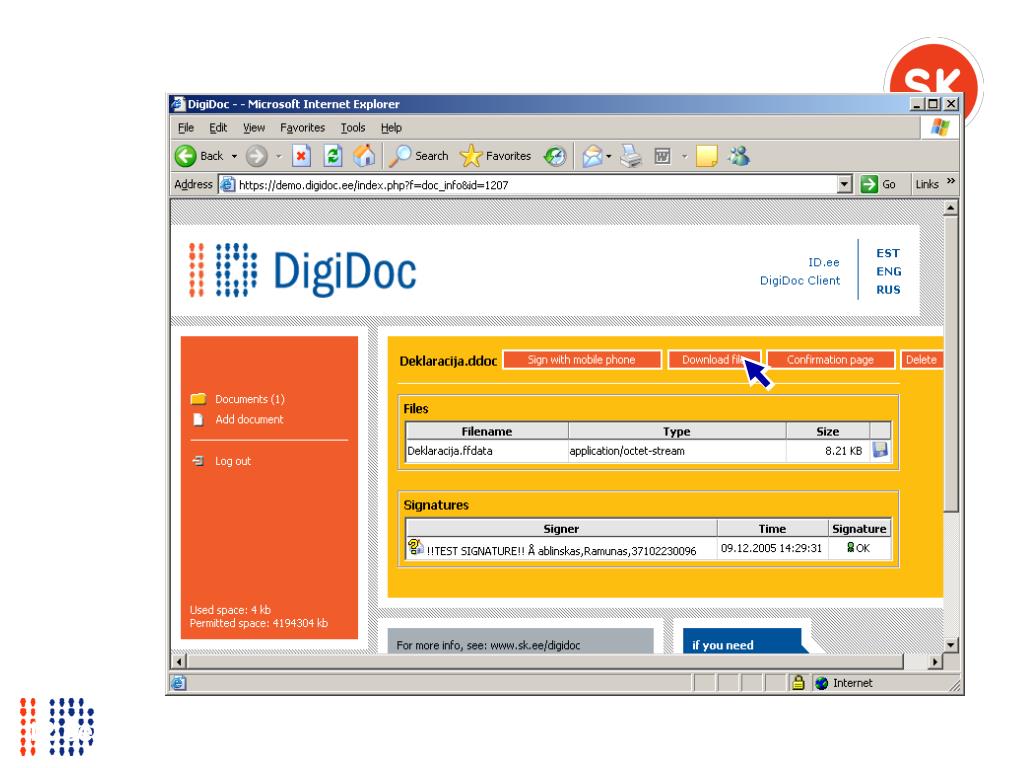This screenshot has width=1024, height=768.
Task: Click the signature OK status icon
Action: coord(850,547)
